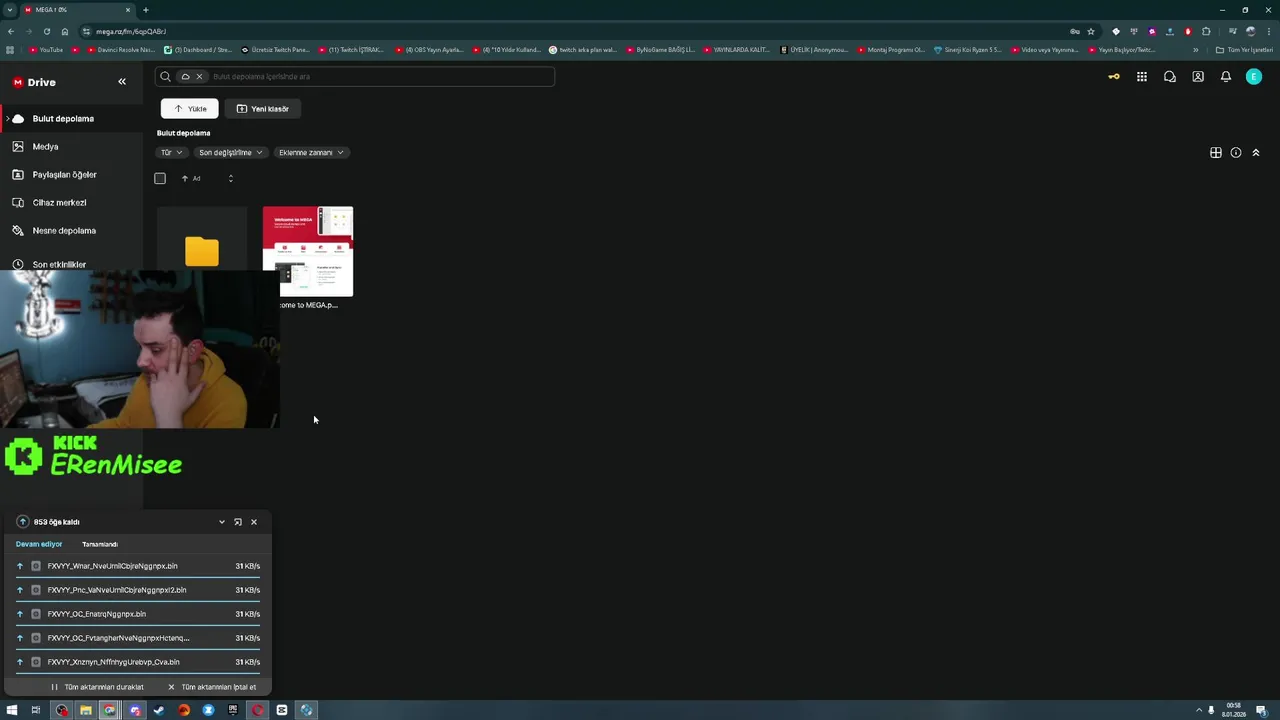Open a new browser tab
This screenshot has width=1280, height=720.
[x=146, y=10]
